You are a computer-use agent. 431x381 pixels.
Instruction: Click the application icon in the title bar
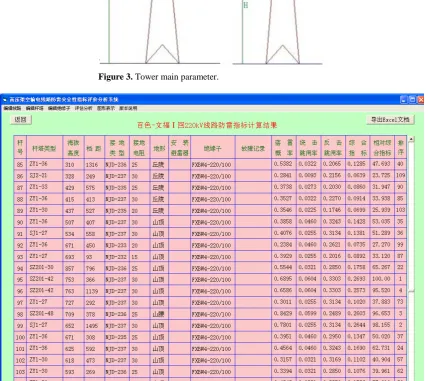(x=5, y=99)
